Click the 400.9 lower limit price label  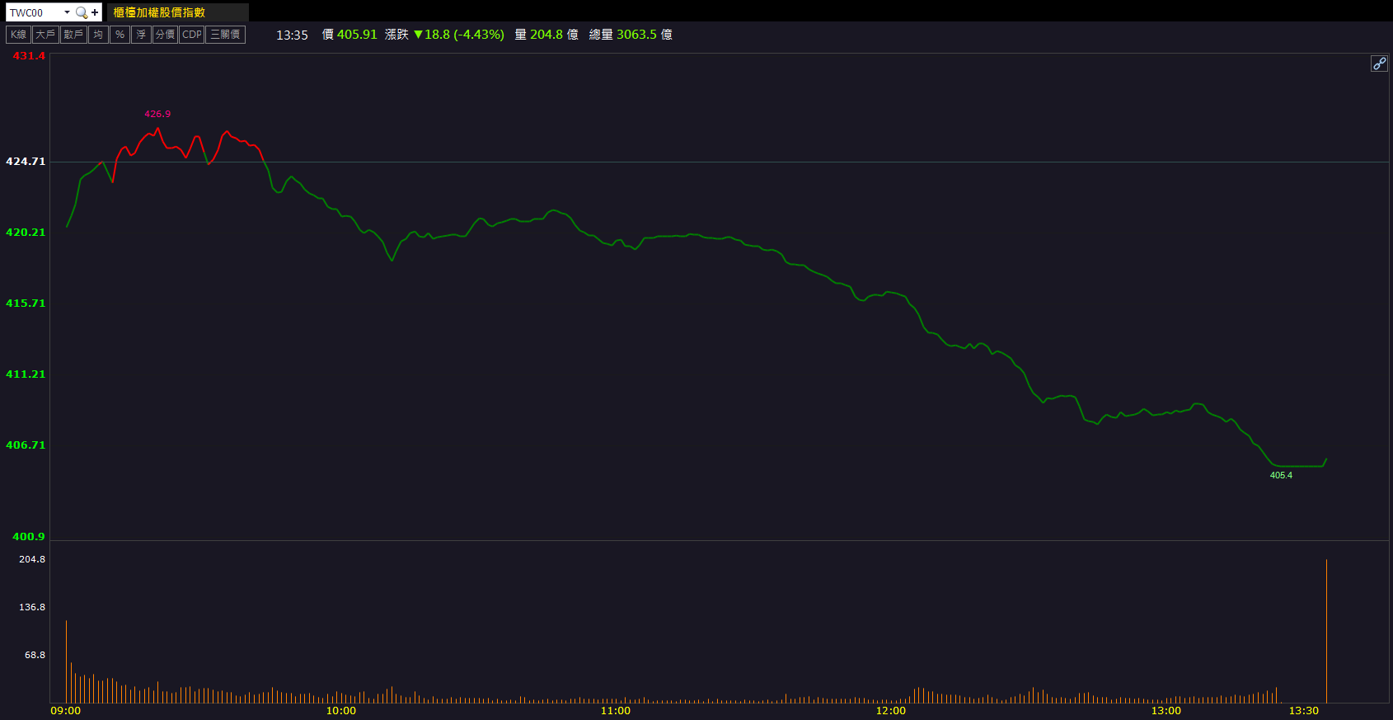pyautogui.click(x=29, y=537)
